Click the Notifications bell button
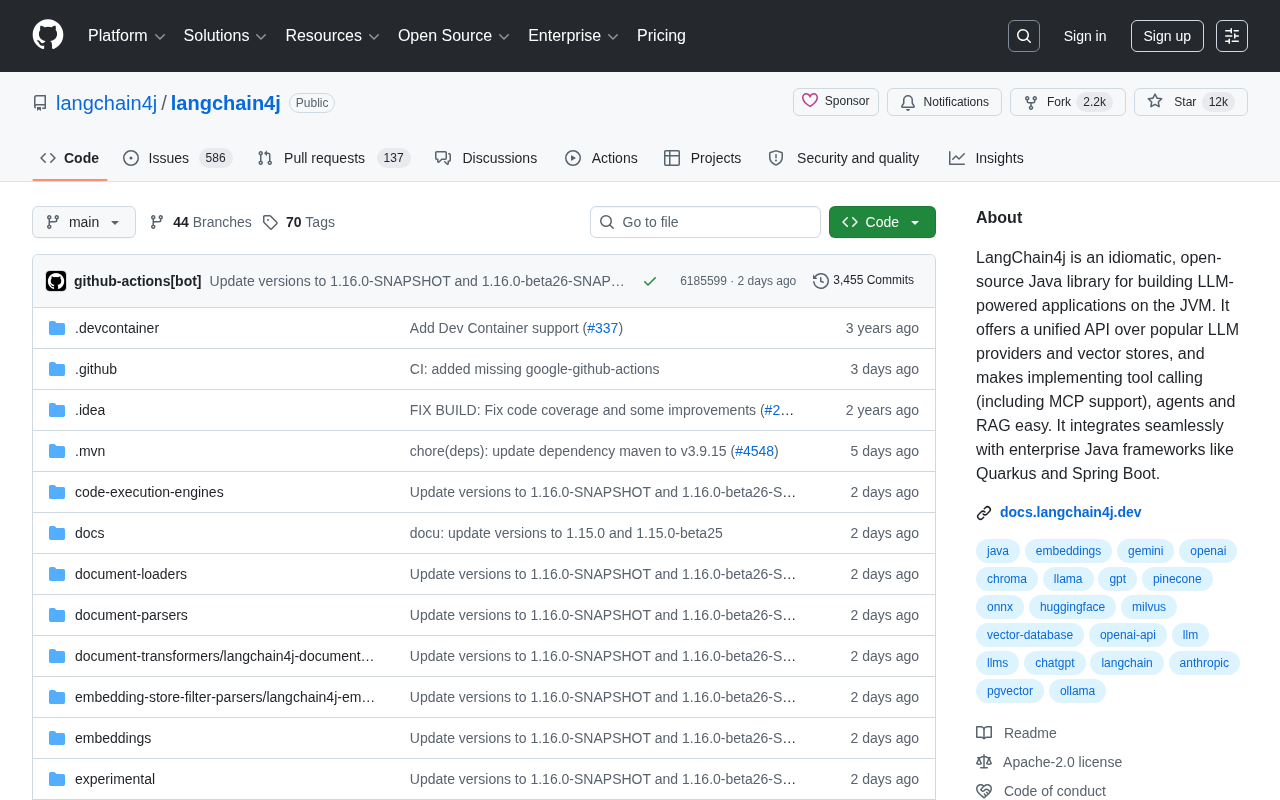1280x800 pixels. coord(944,102)
